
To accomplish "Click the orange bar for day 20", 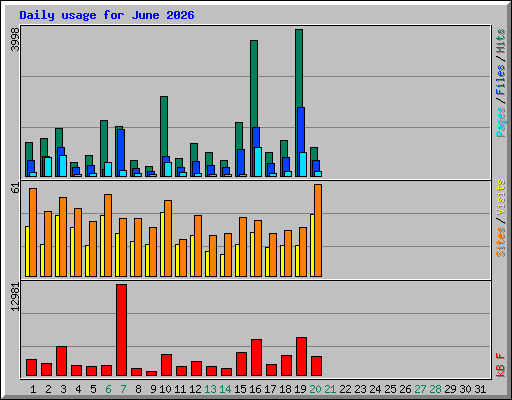I will [x=318, y=230].
